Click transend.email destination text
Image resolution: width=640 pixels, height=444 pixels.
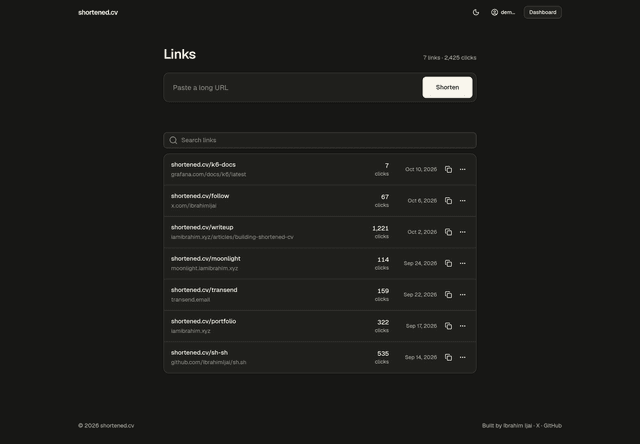coord(190,300)
